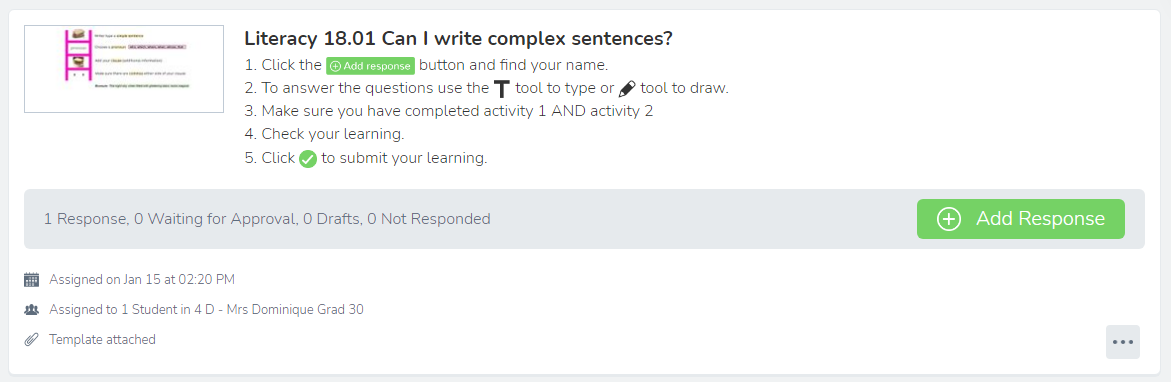Select the 0 Not Responded status text
This screenshot has height=382, width=1171.
tap(429, 219)
